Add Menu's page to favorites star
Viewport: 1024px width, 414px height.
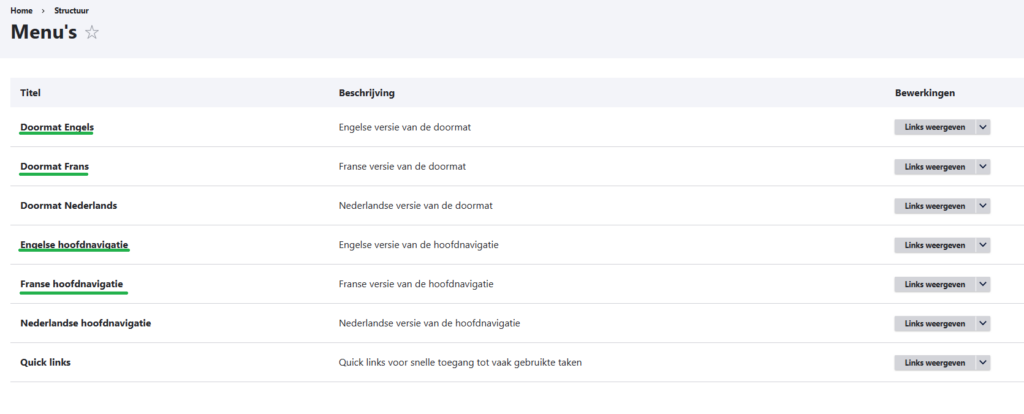click(x=92, y=32)
